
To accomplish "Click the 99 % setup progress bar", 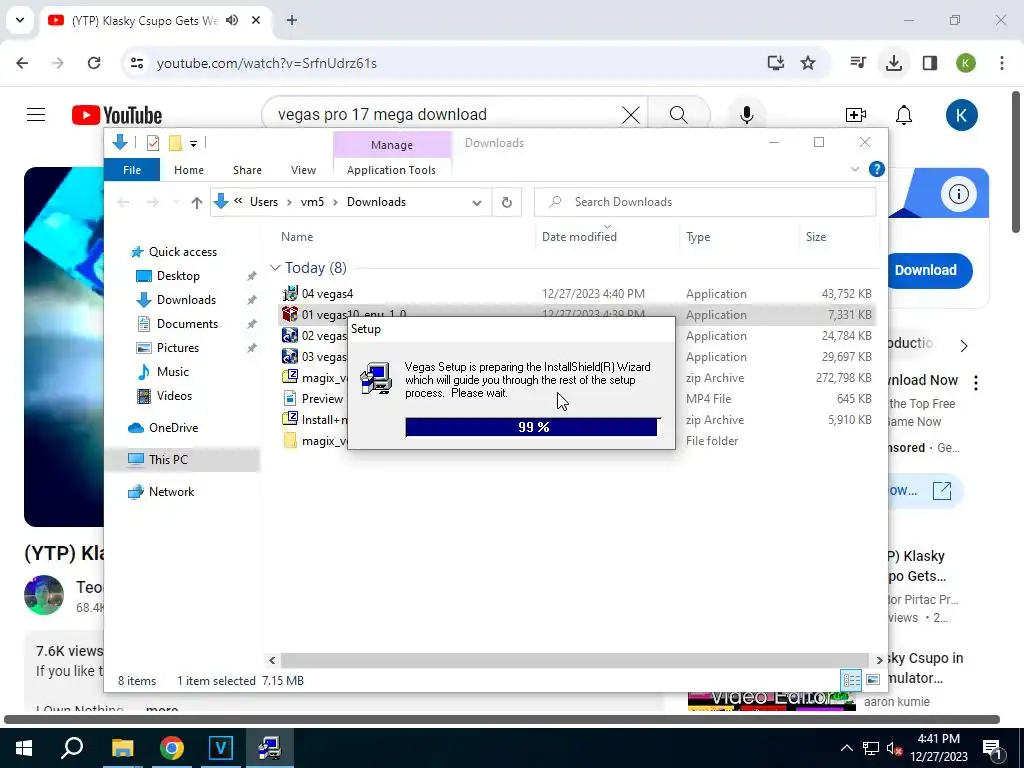I will coord(533,427).
